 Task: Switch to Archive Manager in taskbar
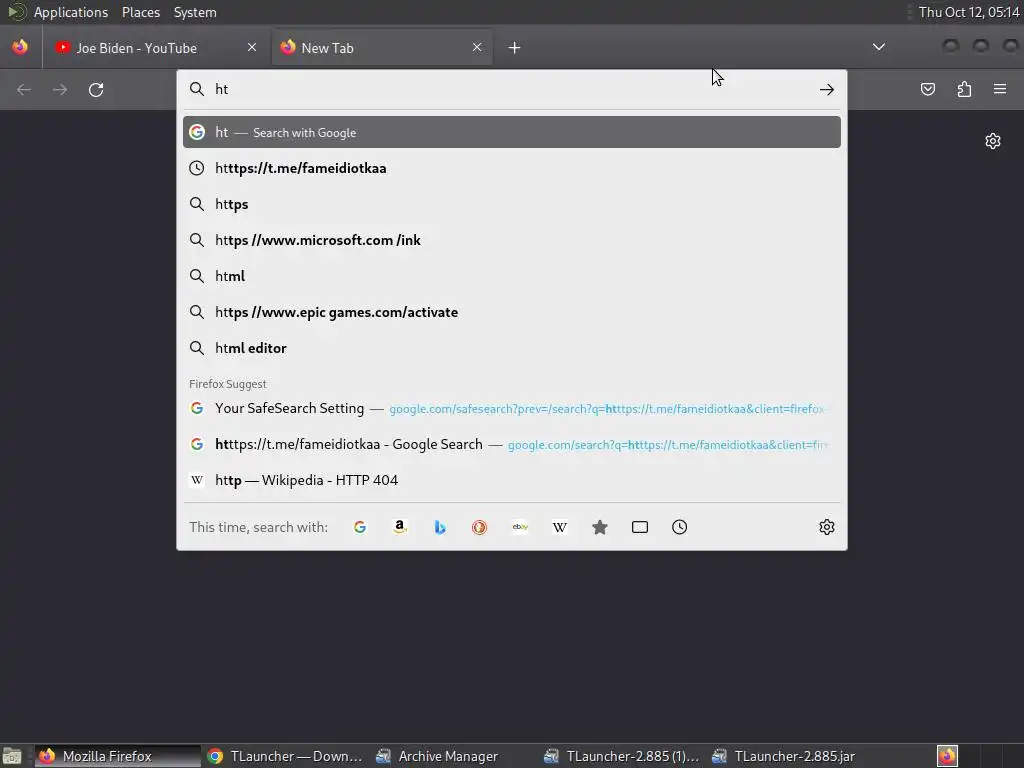[453, 756]
